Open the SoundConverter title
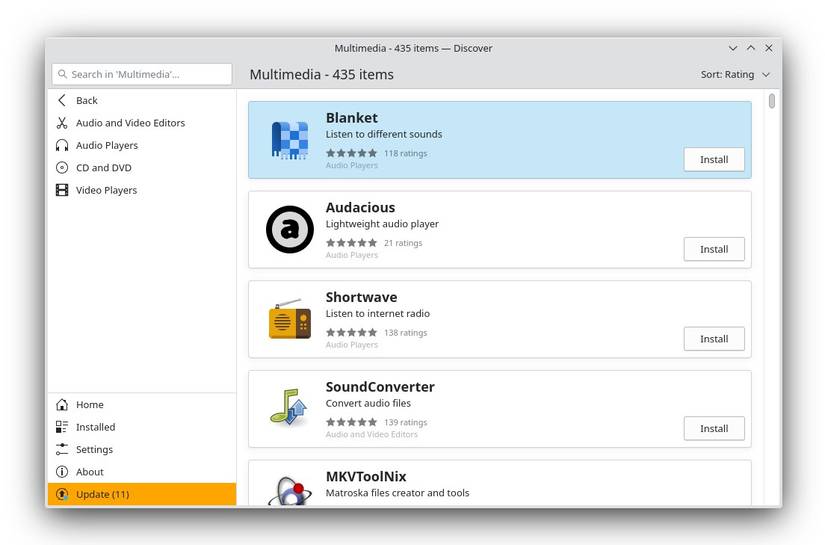Image resolution: width=825 pixels, height=545 pixels. point(380,387)
